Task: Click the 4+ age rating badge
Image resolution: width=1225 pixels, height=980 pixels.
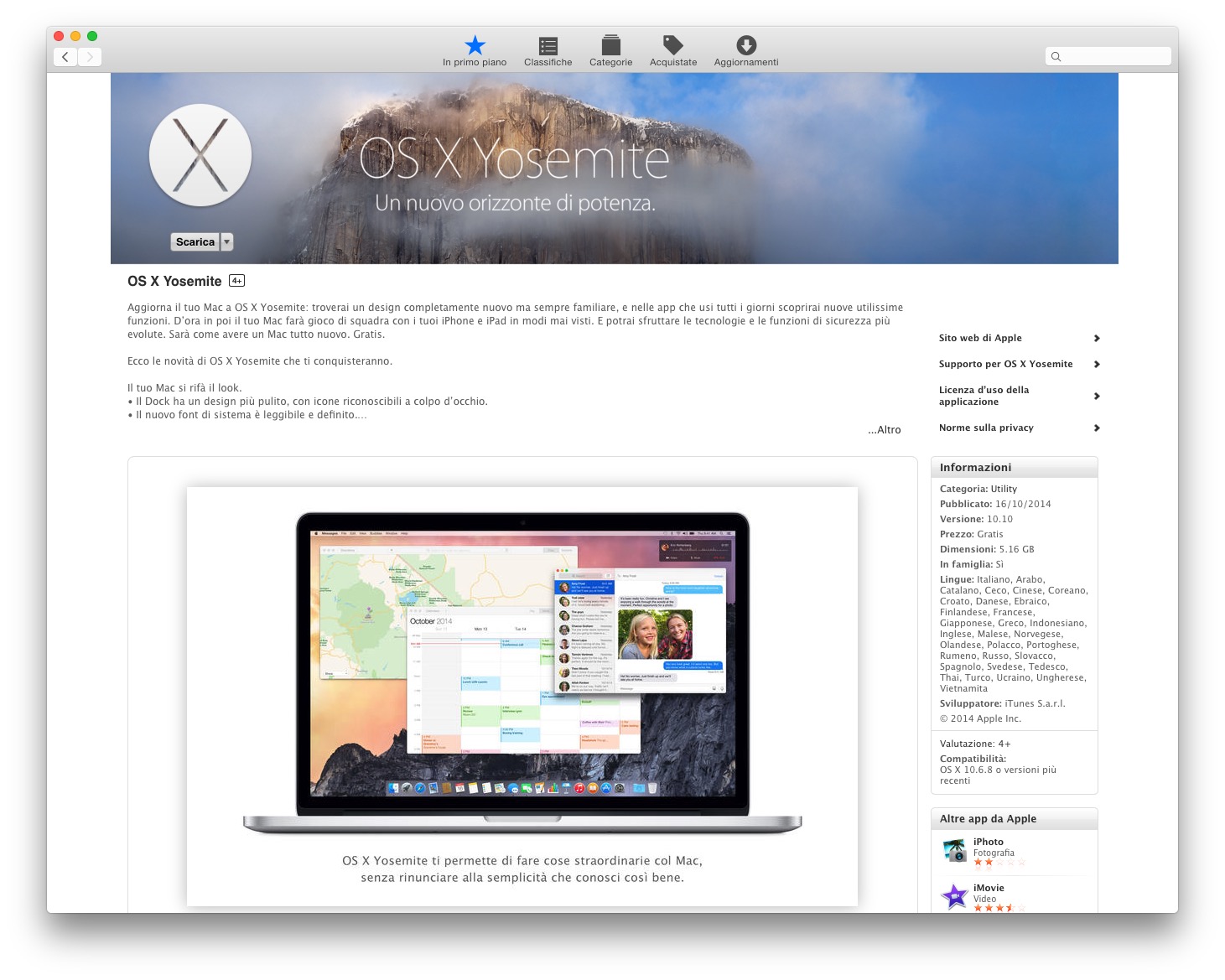Action: point(237,281)
